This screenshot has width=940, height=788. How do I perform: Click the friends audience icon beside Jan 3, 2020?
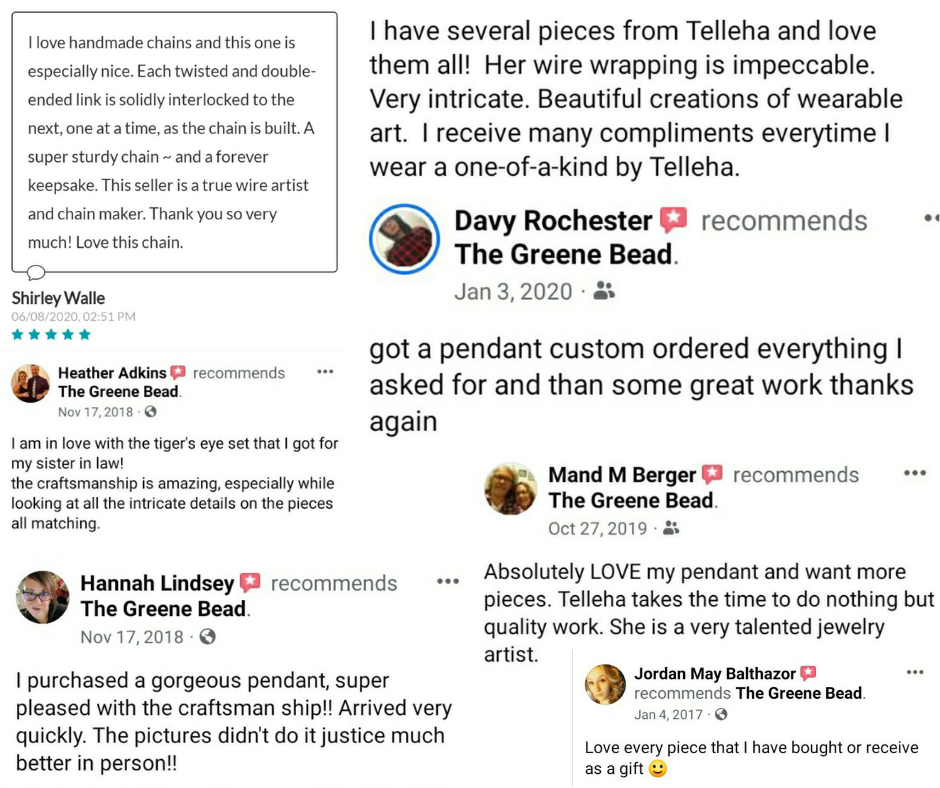604,291
